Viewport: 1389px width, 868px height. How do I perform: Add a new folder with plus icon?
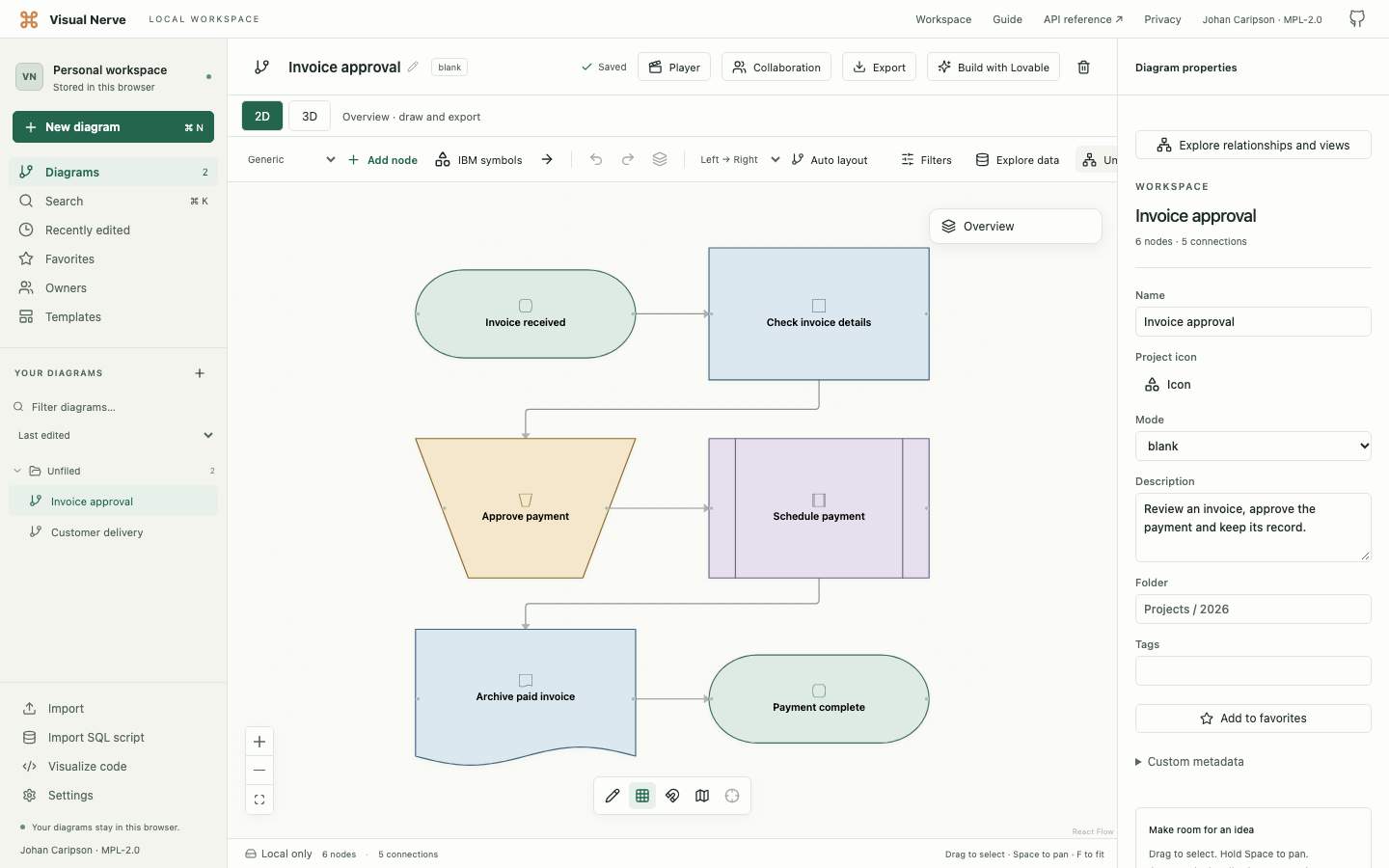pyautogui.click(x=200, y=373)
